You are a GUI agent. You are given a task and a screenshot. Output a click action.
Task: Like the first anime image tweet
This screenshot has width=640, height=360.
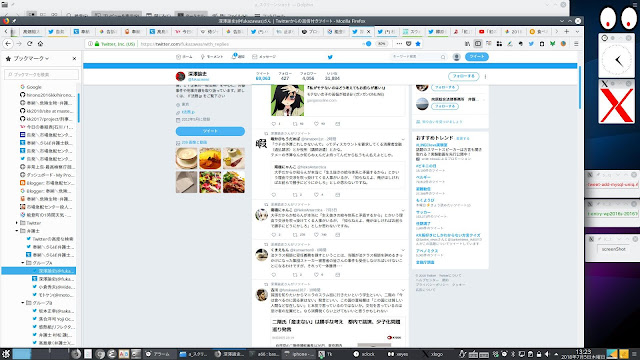coord(316,124)
